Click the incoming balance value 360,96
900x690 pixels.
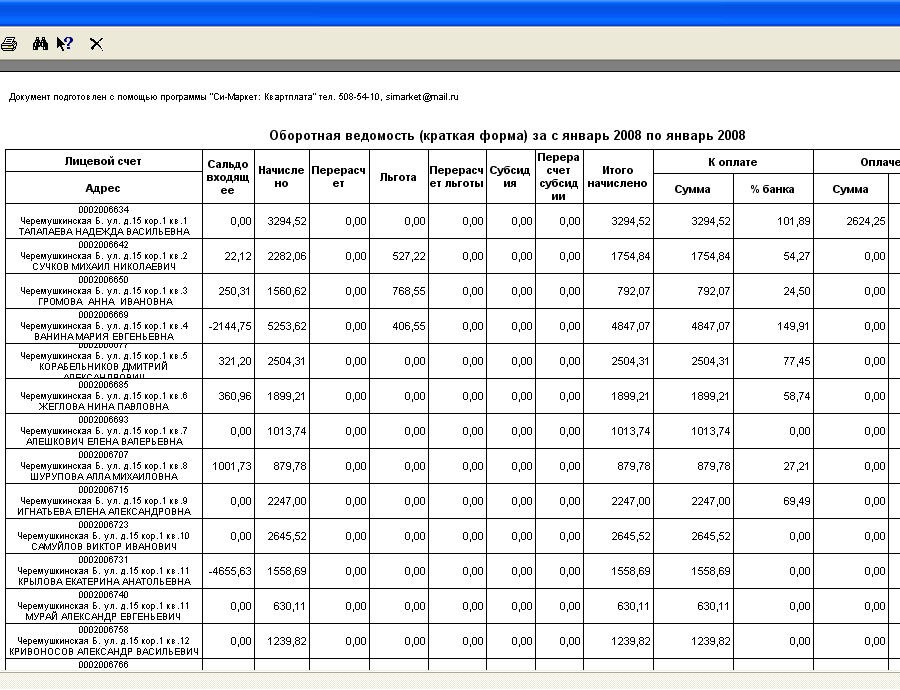tap(234, 396)
